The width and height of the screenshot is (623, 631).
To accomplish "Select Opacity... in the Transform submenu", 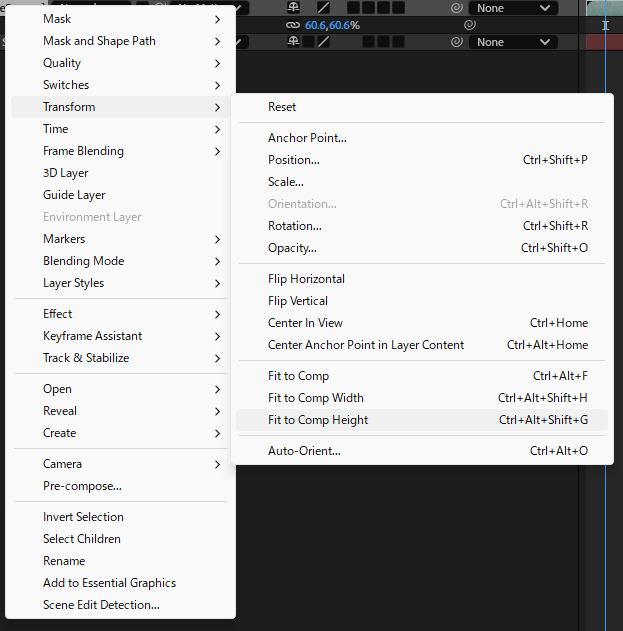I will pos(422,248).
